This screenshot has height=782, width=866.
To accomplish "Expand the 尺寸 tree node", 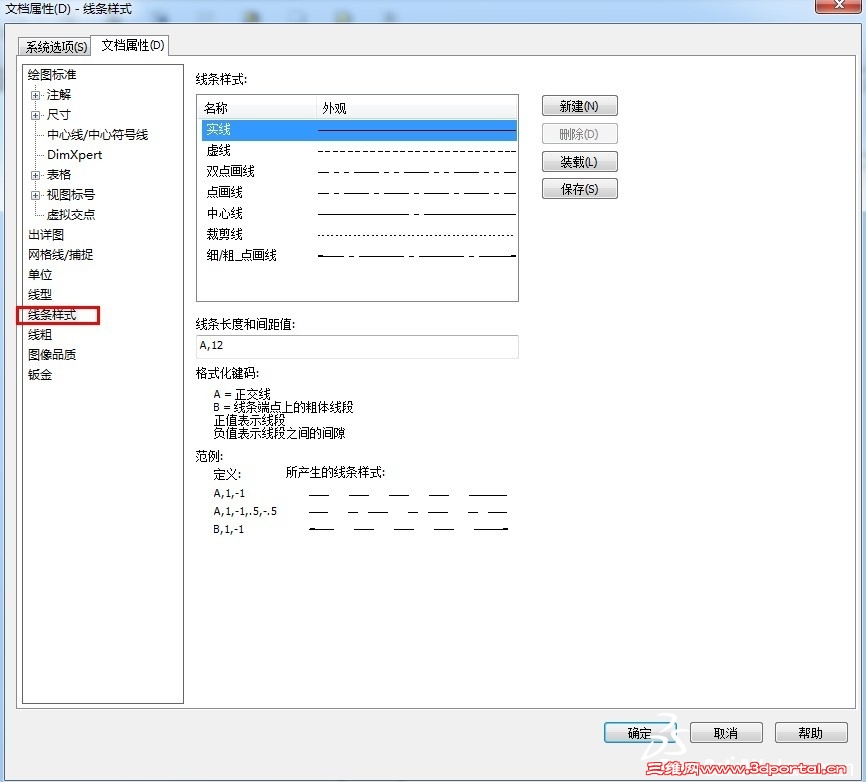I will 35,115.
